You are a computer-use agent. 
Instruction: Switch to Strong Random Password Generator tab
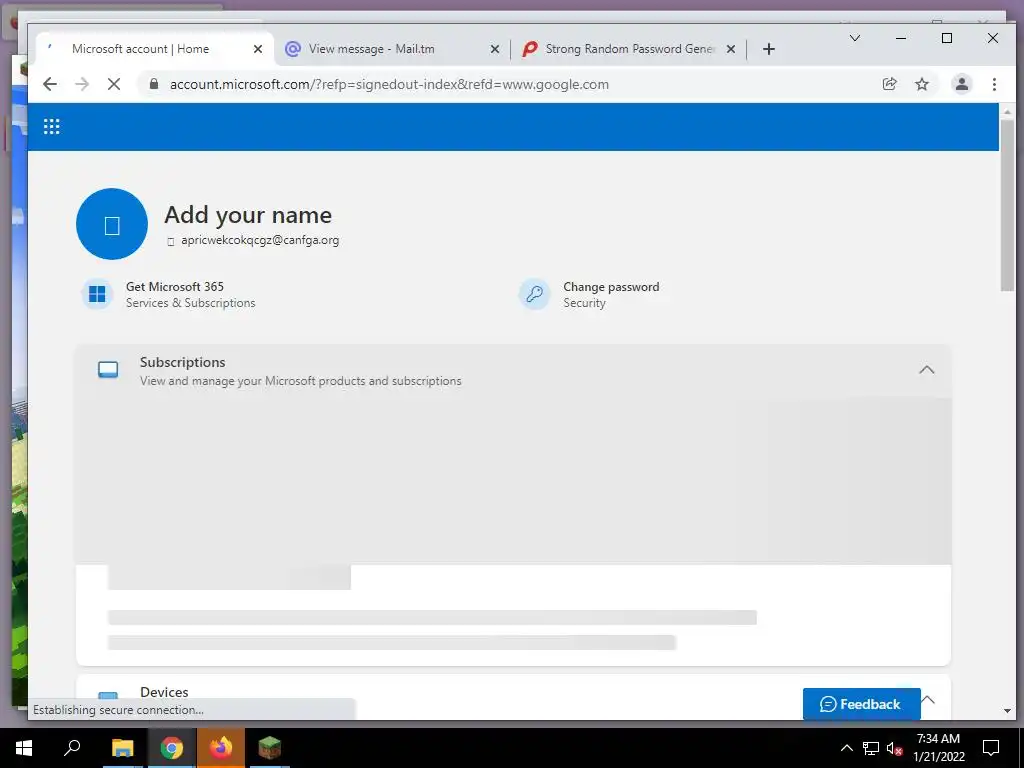[x=630, y=49]
